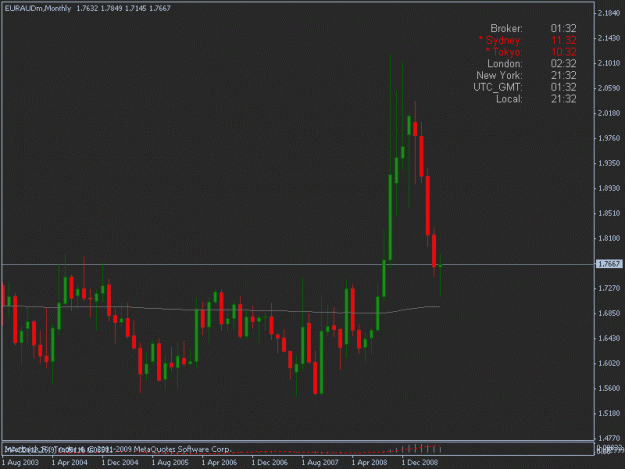Select the 1 Apr 2004 date label
Screen dimensions: 625x469
click(70, 462)
